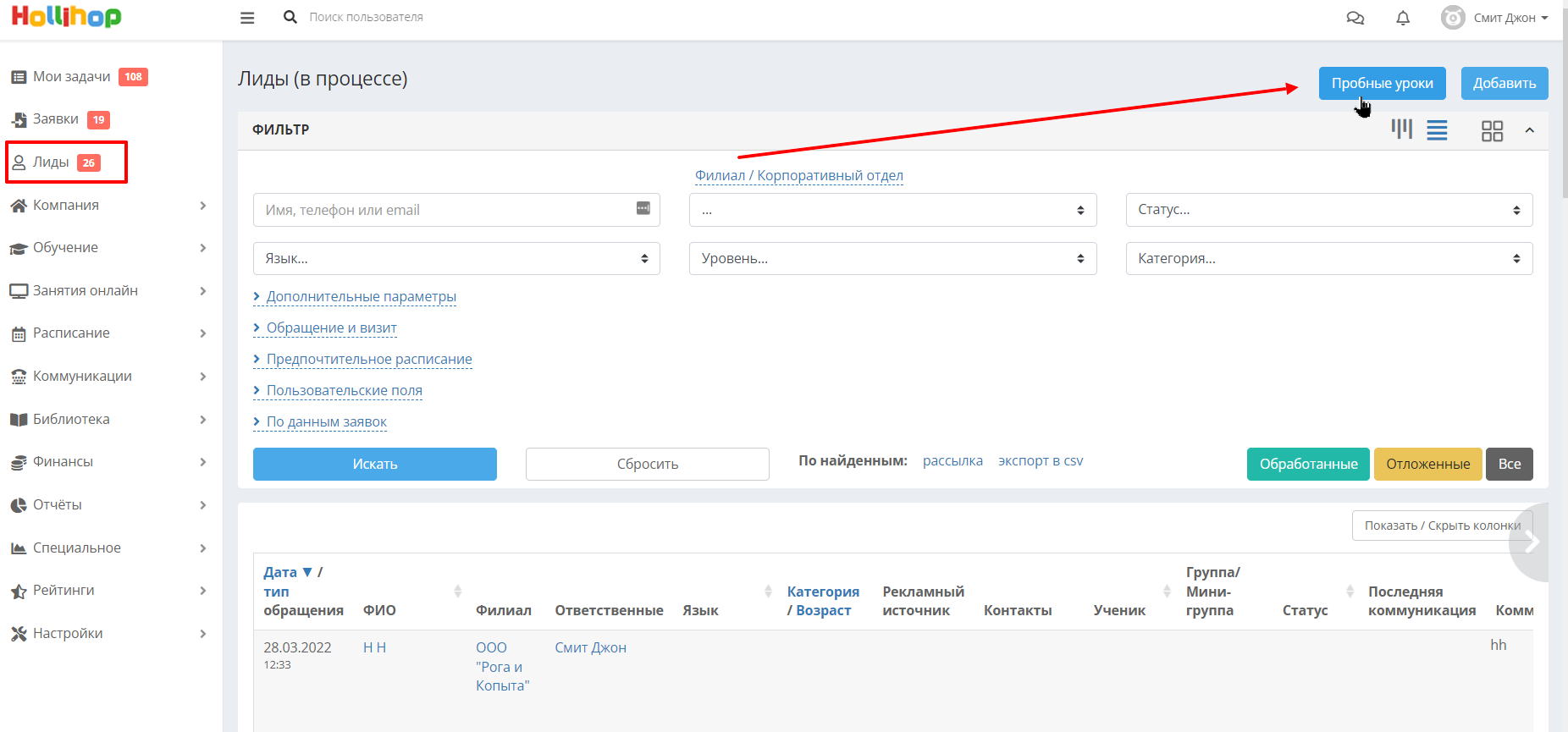Switch to list view icon

click(1437, 130)
